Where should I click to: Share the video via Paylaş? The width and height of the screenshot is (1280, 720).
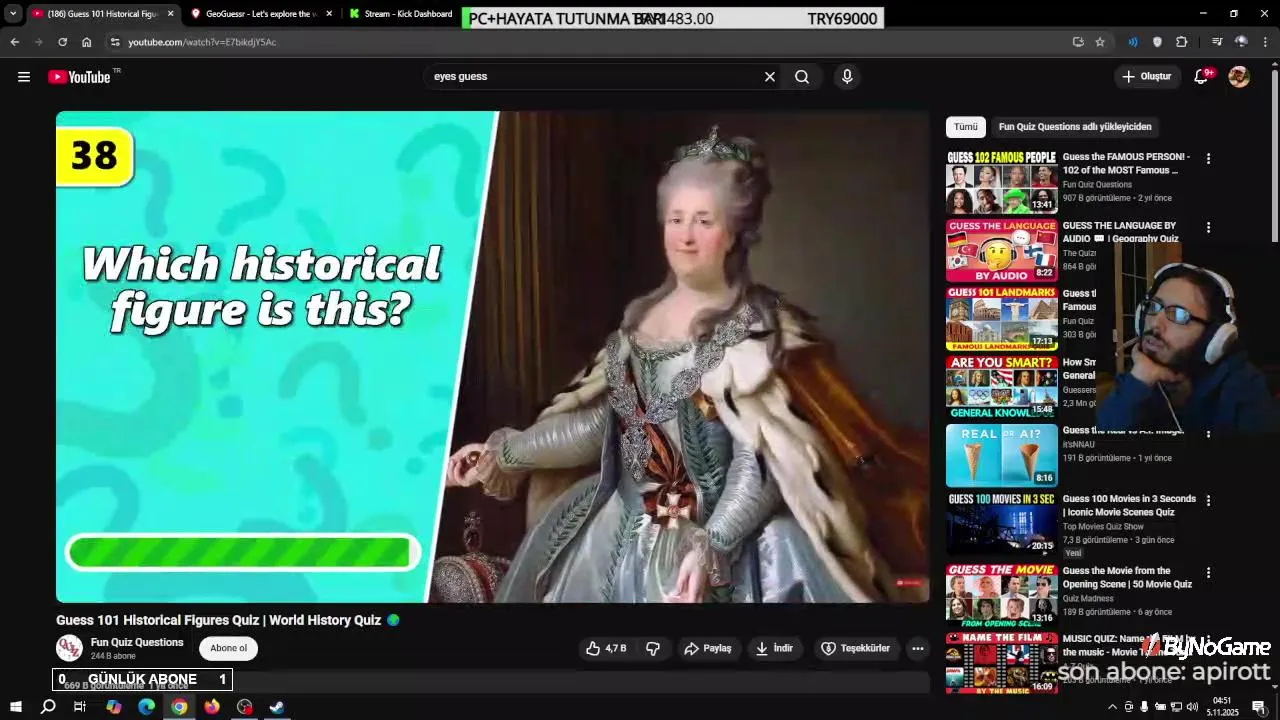point(708,648)
